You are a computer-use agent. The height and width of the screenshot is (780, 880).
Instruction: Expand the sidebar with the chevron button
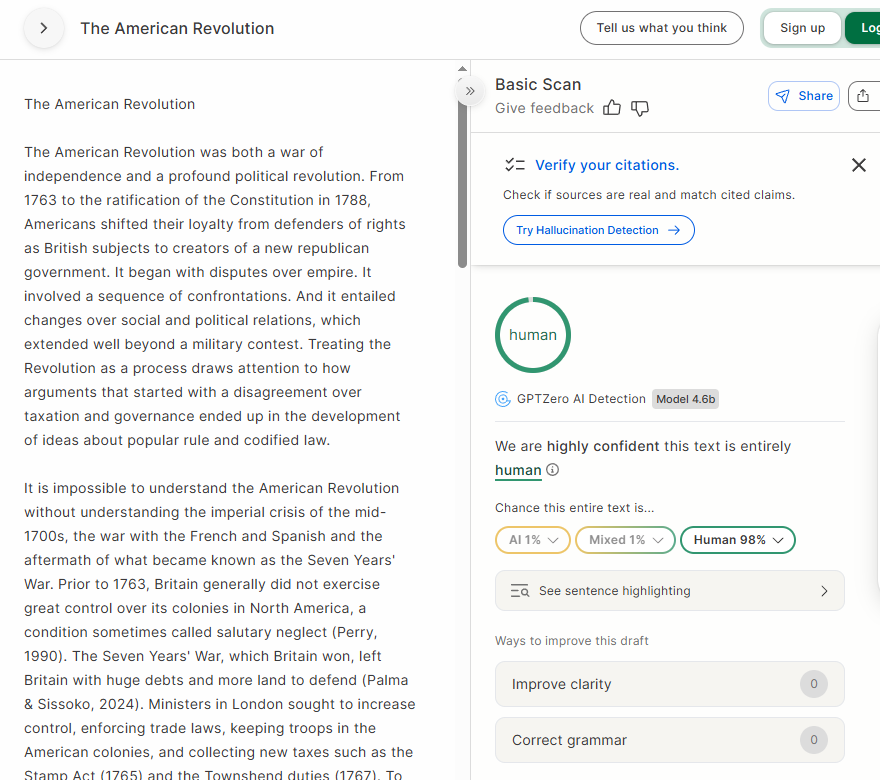[44, 28]
